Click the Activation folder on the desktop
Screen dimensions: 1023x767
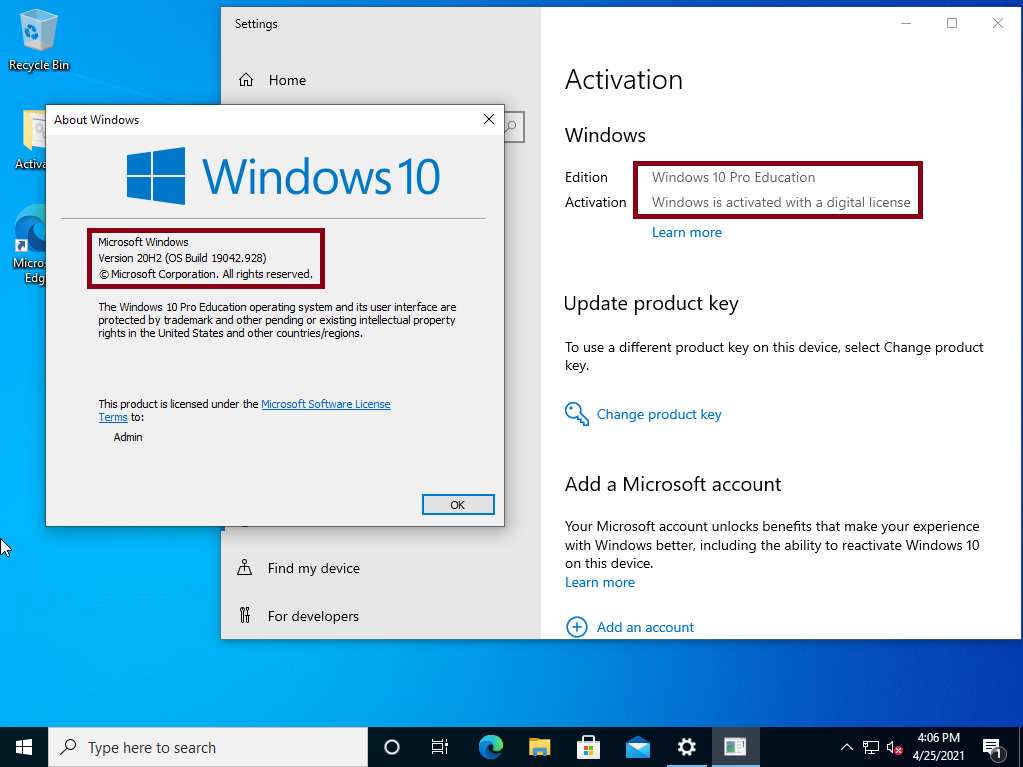(29, 140)
